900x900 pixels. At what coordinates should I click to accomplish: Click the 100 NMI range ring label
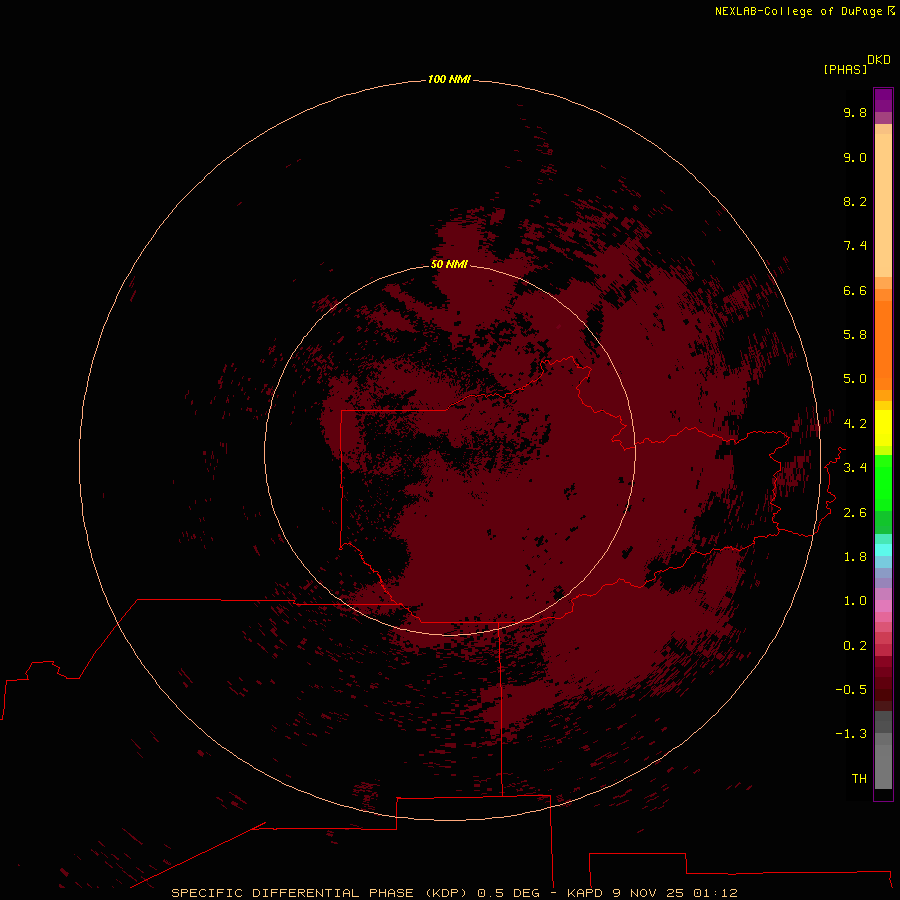coord(449,79)
